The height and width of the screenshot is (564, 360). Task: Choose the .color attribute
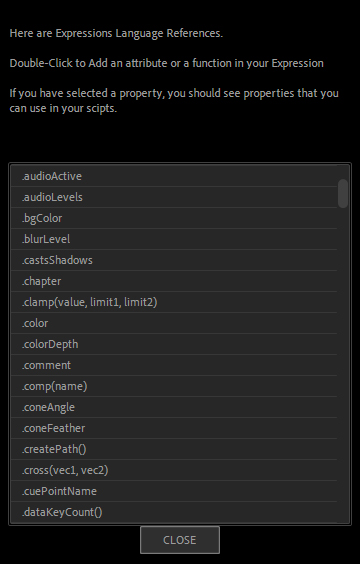[x=174, y=323]
